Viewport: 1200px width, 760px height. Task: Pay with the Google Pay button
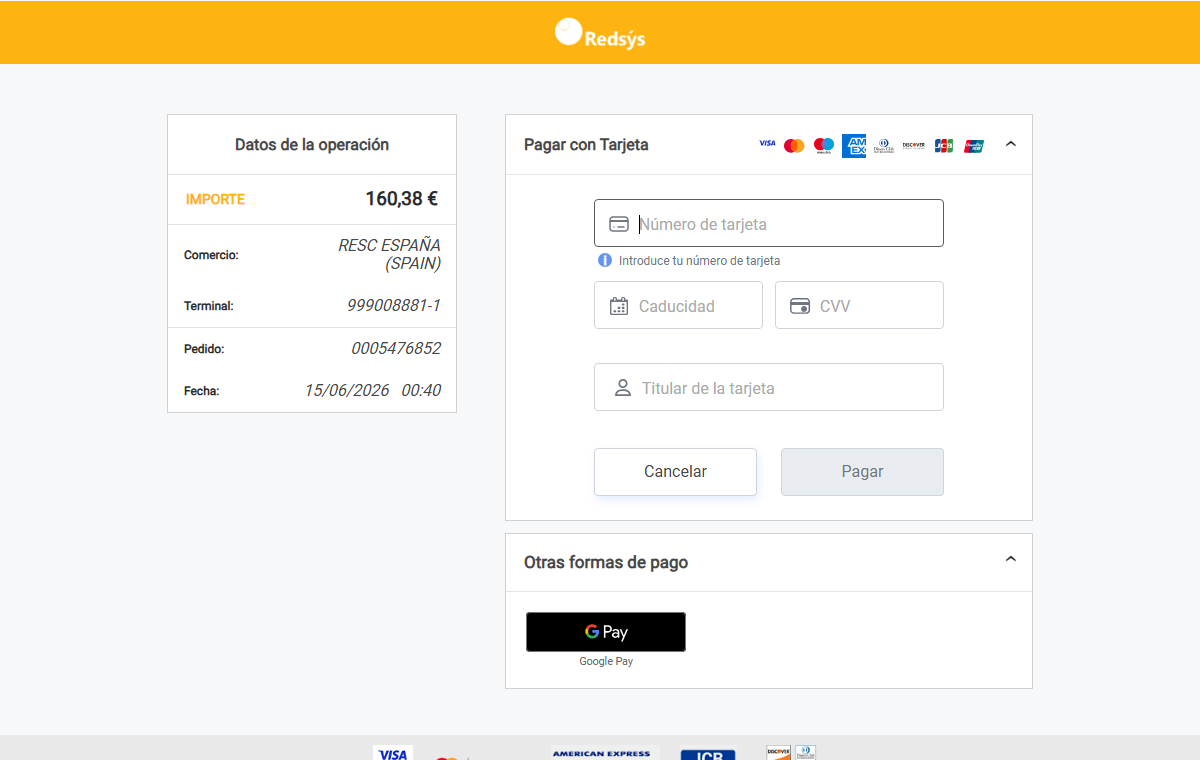click(x=606, y=632)
